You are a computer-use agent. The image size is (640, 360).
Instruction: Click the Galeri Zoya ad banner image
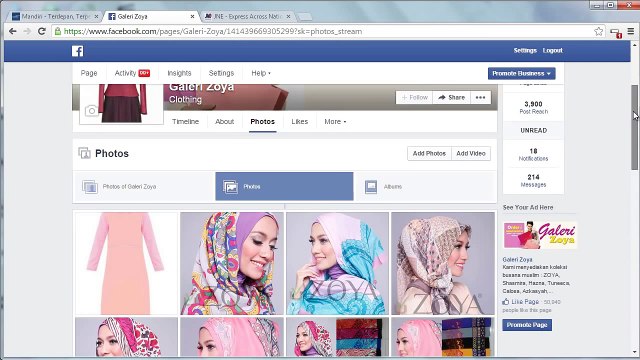point(540,235)
